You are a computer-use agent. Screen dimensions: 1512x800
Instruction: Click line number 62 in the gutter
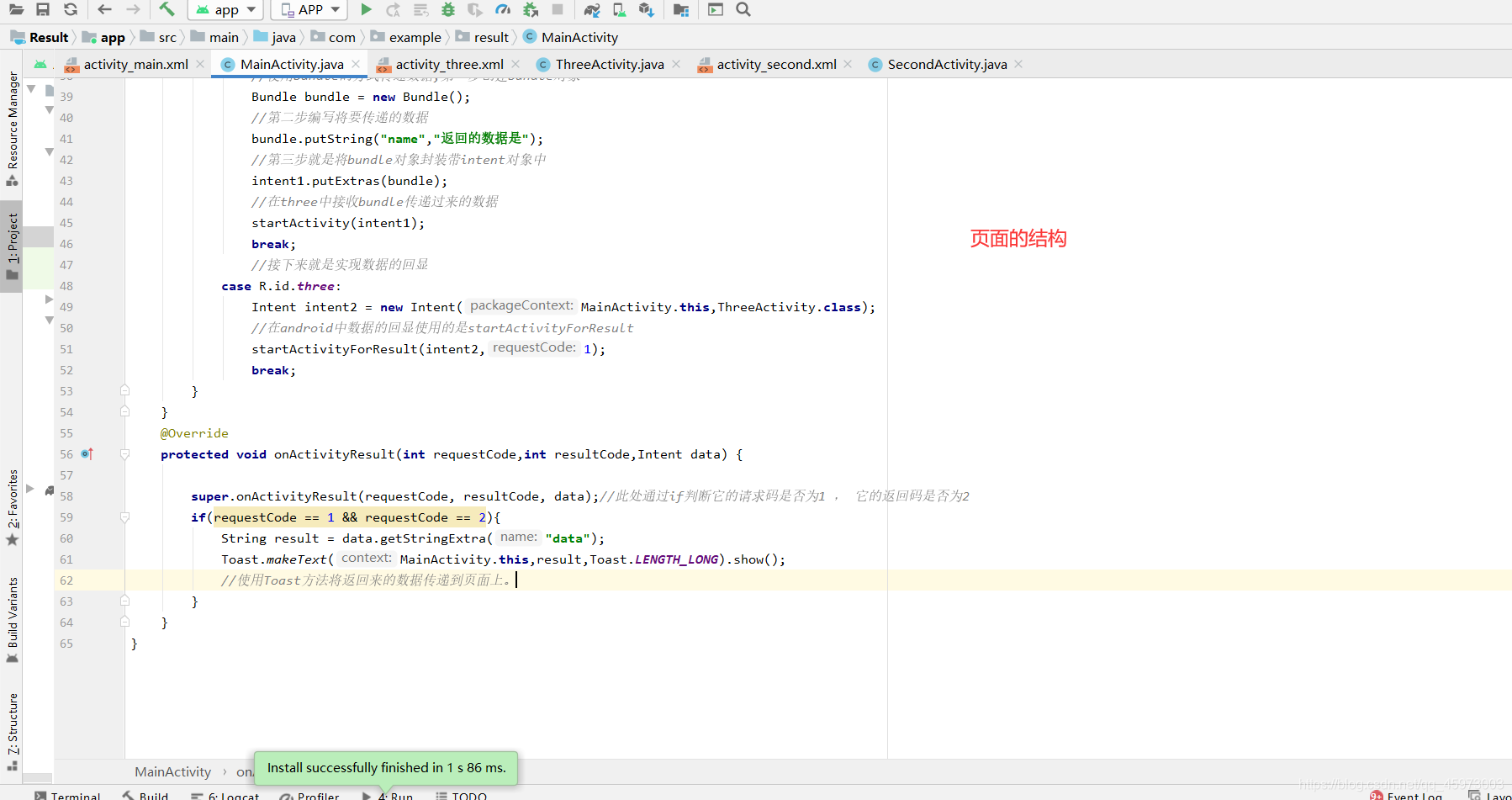coord(66,580)
